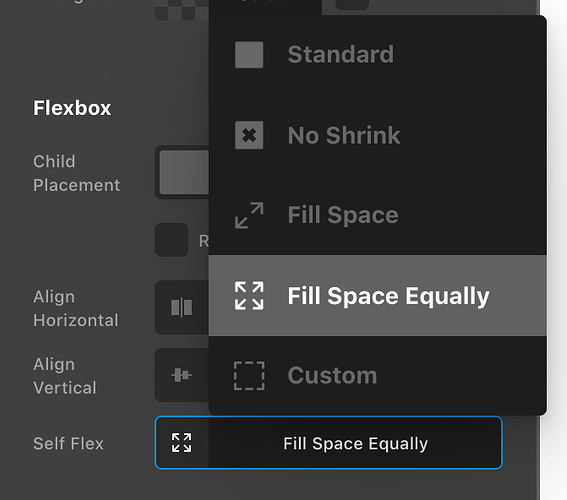This screenshot has width=567, height=500.
Task: Click the checkered transparent color swatch
Action: (182, 9)
